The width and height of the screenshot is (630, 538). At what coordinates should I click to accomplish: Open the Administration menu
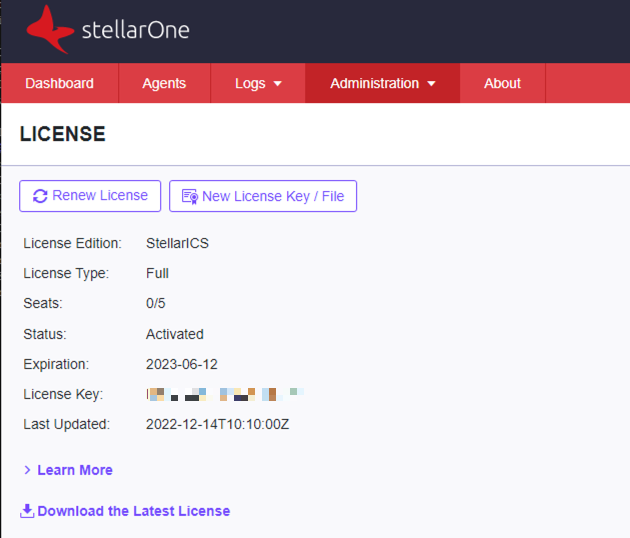pyautogui.click(x=374, y=83)
